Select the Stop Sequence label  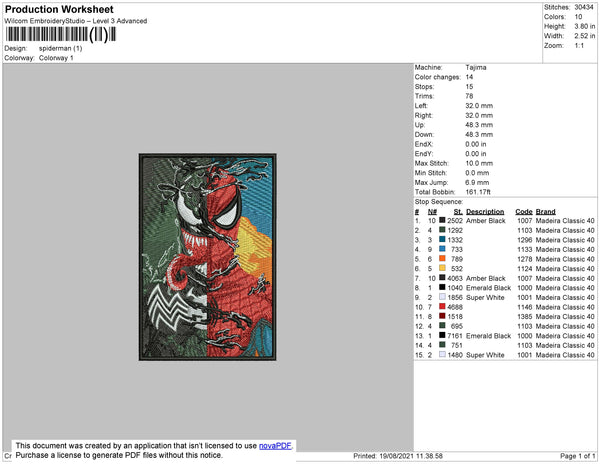[x=439, y=202]
